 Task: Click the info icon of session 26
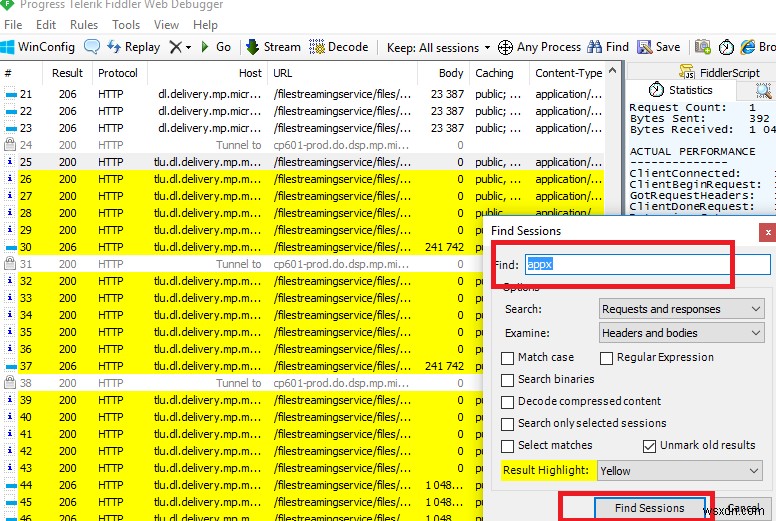[10, 179]
